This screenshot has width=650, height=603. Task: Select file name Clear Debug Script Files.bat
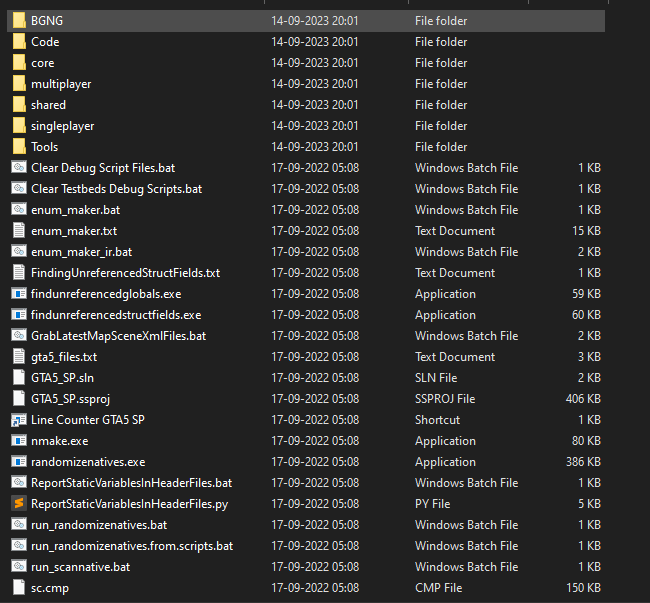[x=103, y=168]
